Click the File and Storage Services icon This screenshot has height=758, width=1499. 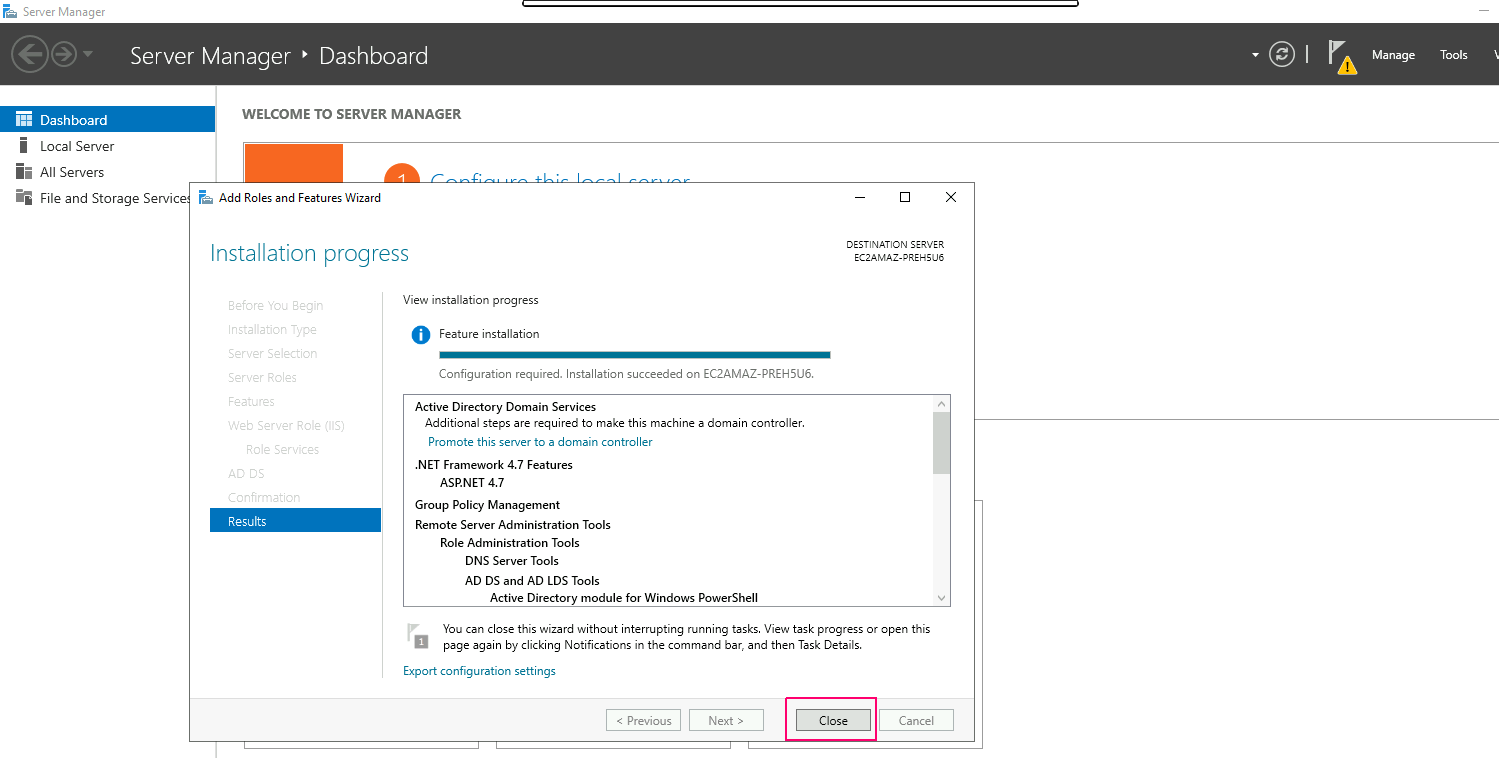click(x=24, y=197)
